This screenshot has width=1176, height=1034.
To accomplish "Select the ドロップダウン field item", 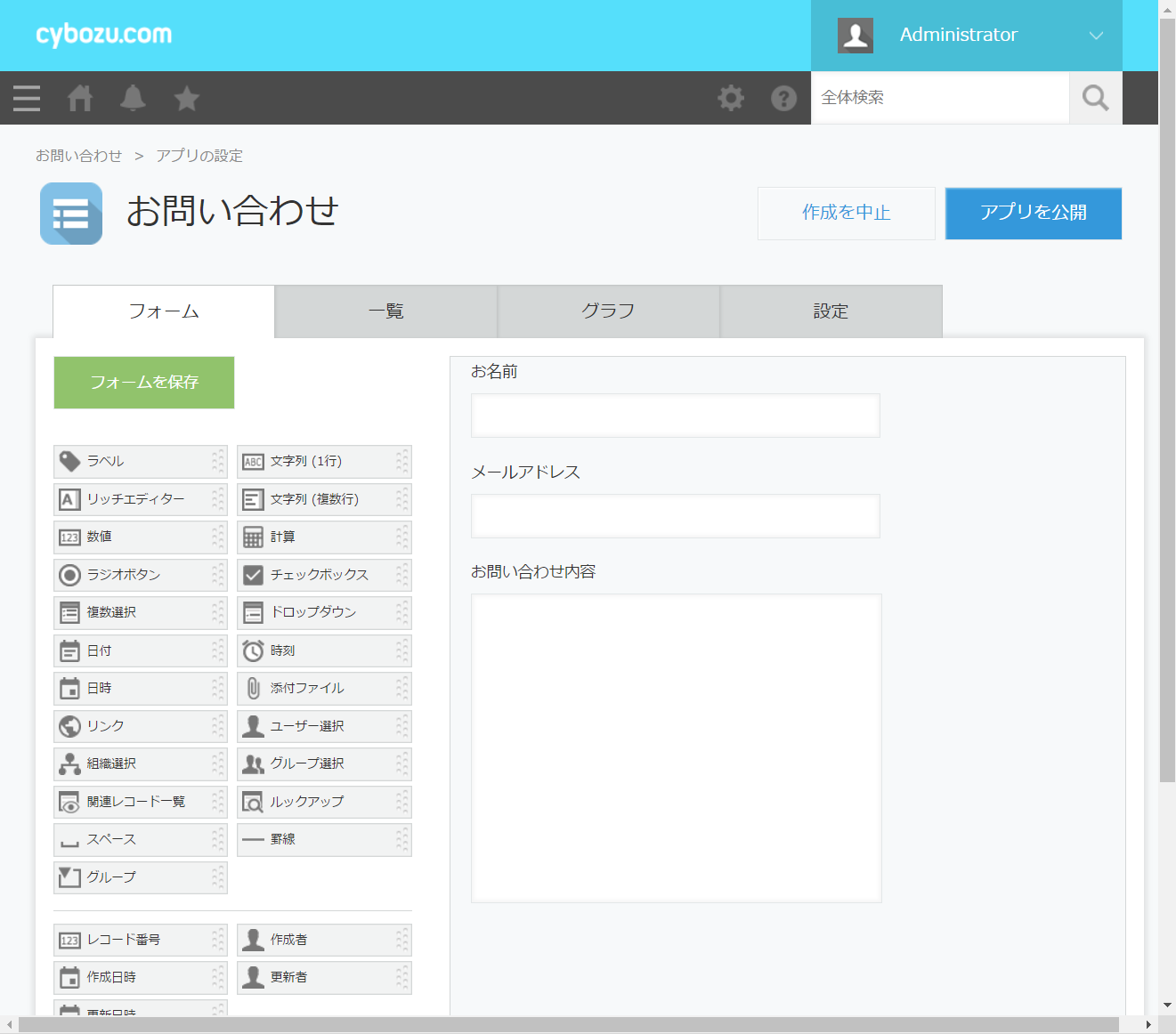I will coord(323,612).
